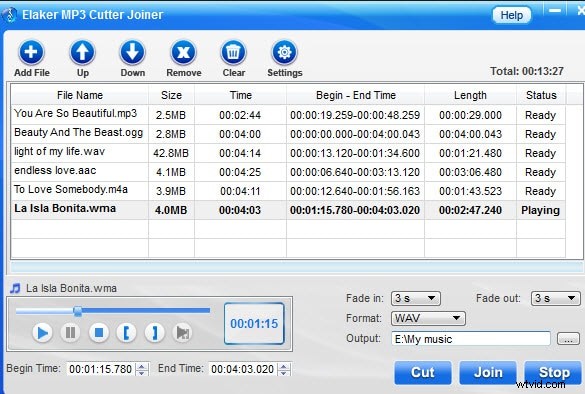
Task: Open the Help button
Action: [512, 15]
